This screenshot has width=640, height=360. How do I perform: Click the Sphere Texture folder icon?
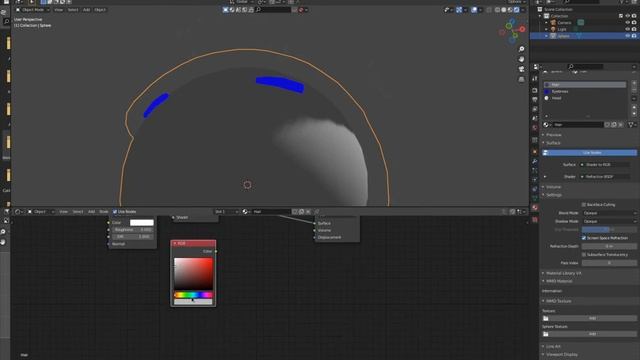(546, 334)
